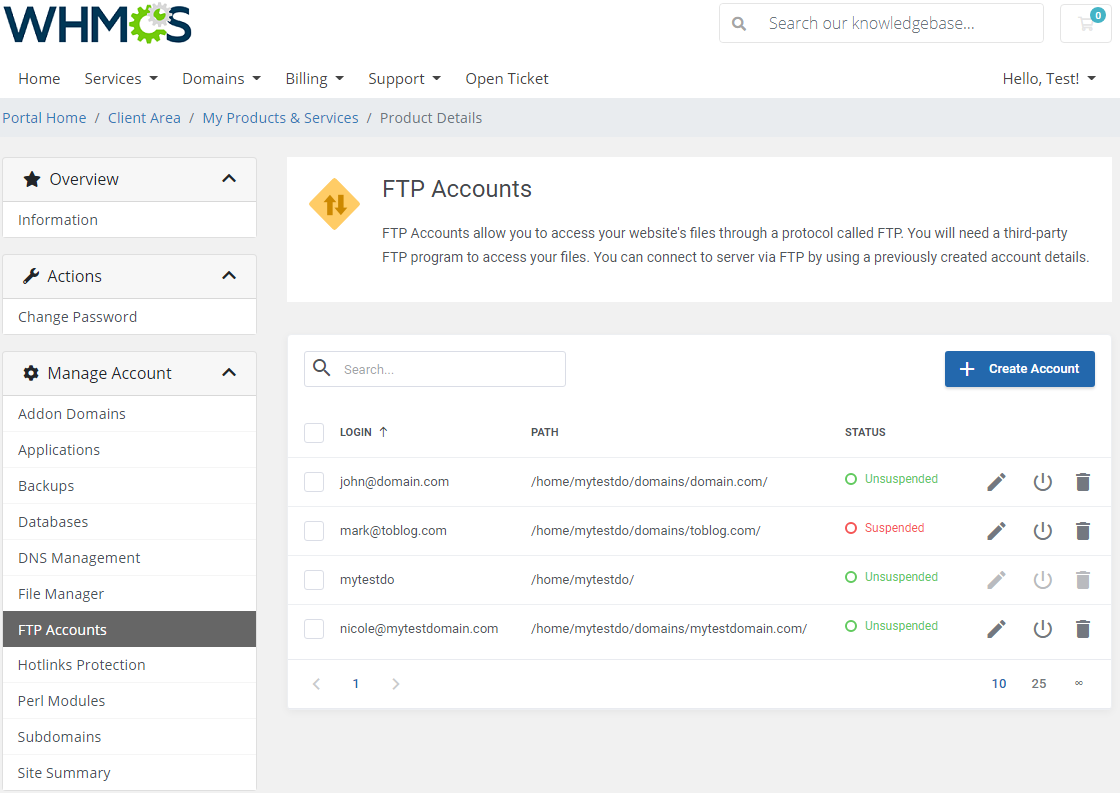This screenshot has width=1120, height=793.
Task: Click the Manage Account gear icon
Action: pos(31,373)
